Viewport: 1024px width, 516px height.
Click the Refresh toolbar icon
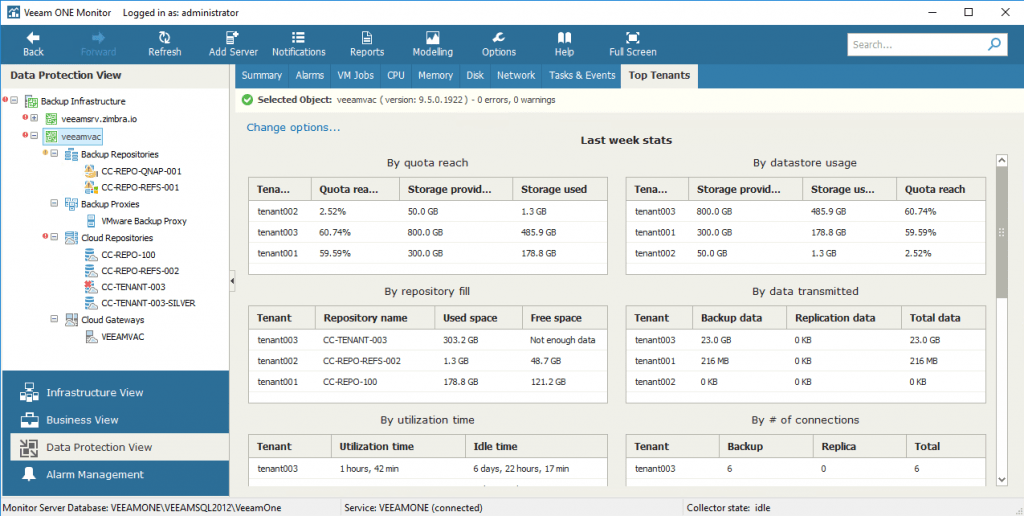coord(165,37)
